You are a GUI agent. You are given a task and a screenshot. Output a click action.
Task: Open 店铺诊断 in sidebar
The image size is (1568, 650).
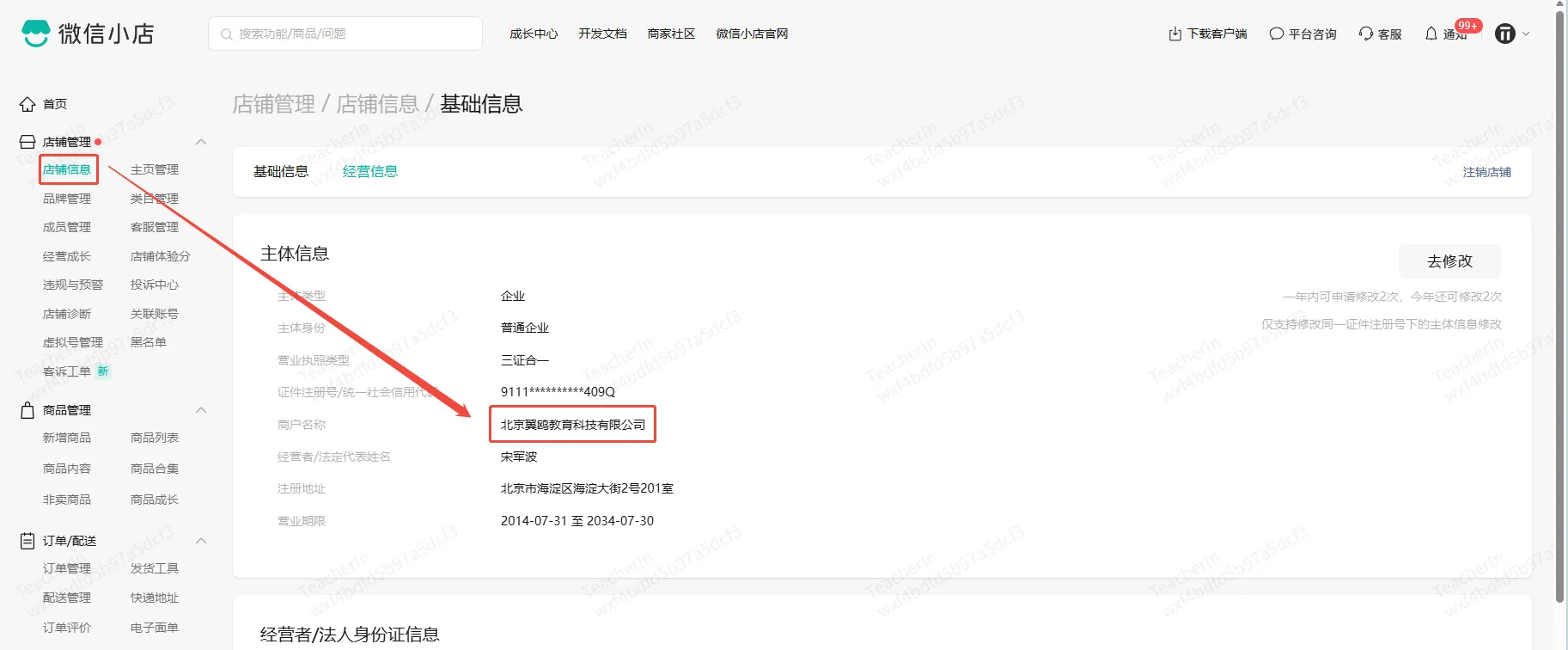(x=67, y=314)
